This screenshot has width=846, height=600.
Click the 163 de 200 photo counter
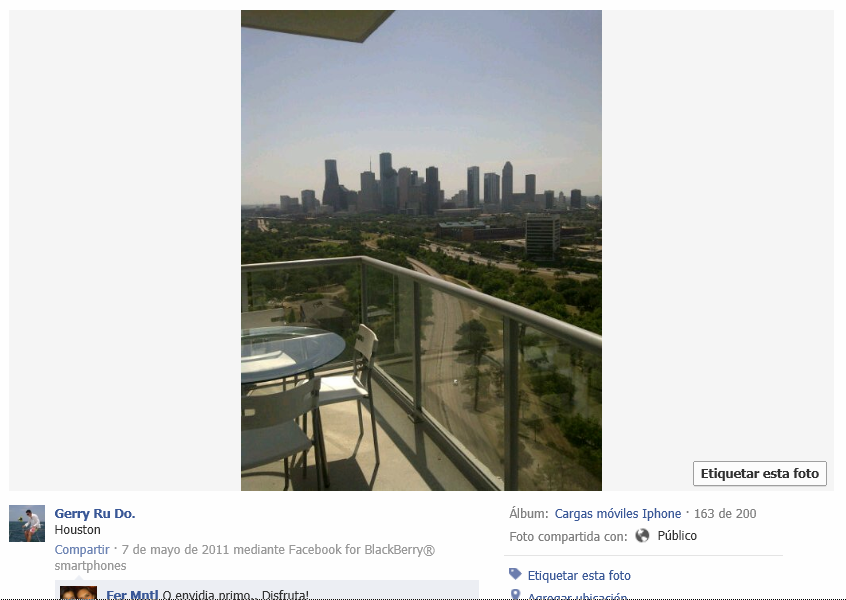(x=725, y=513)
